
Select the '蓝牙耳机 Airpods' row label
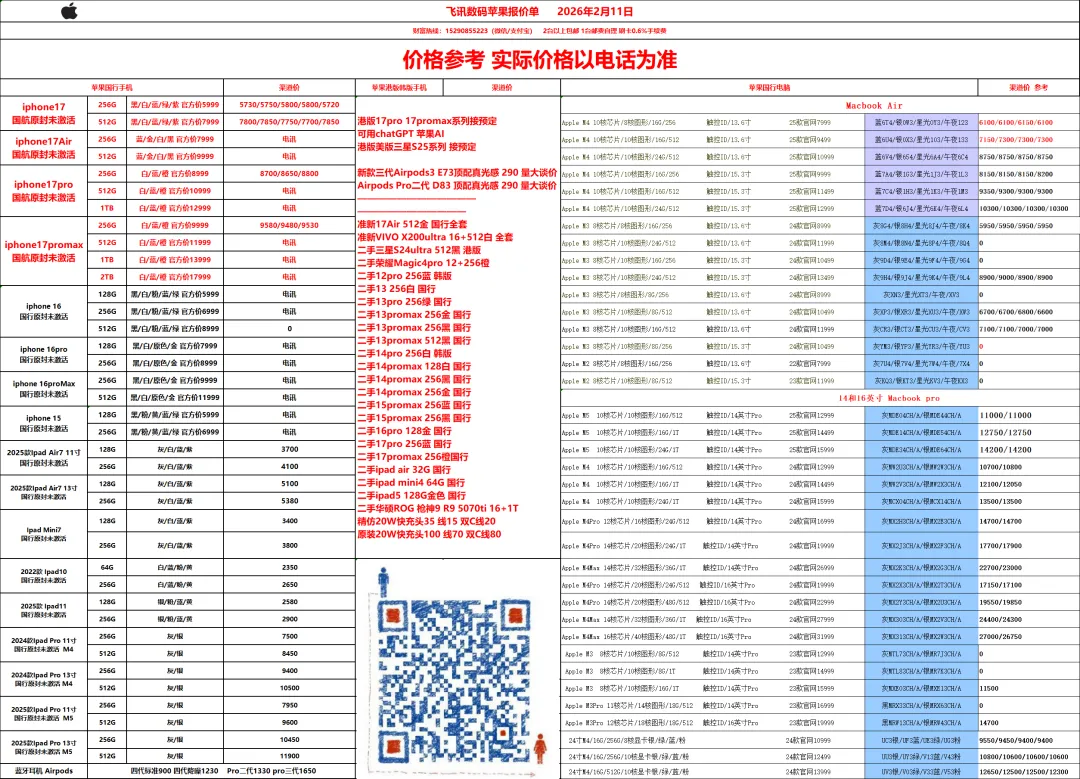(x=43, y=771)
